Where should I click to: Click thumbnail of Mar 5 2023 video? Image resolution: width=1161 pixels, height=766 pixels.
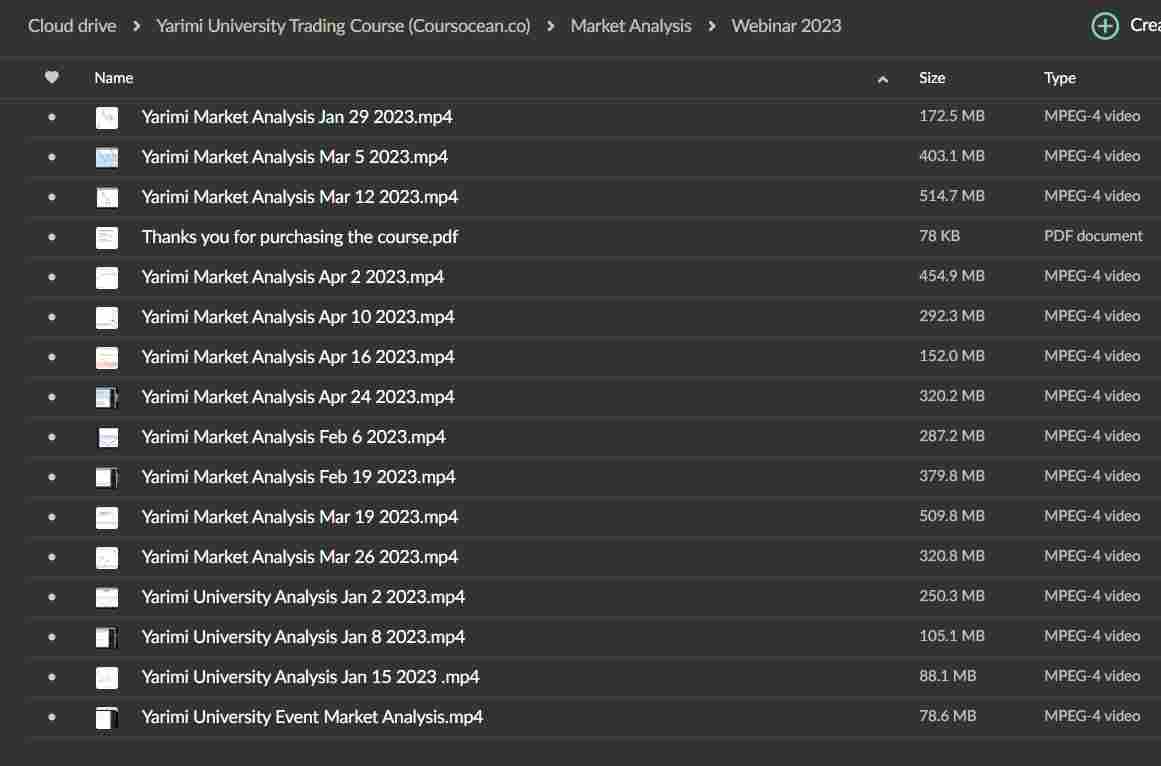pos(107,157)
